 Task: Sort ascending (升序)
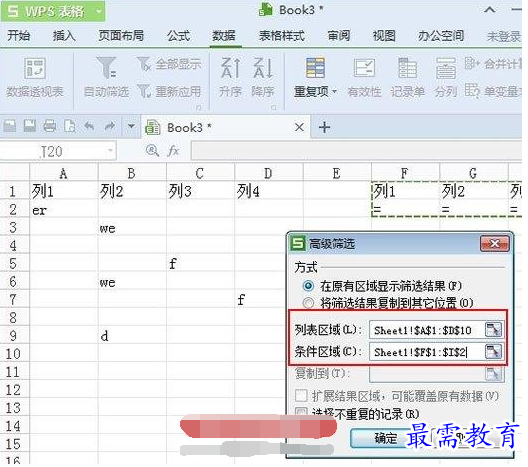(231, 77)
